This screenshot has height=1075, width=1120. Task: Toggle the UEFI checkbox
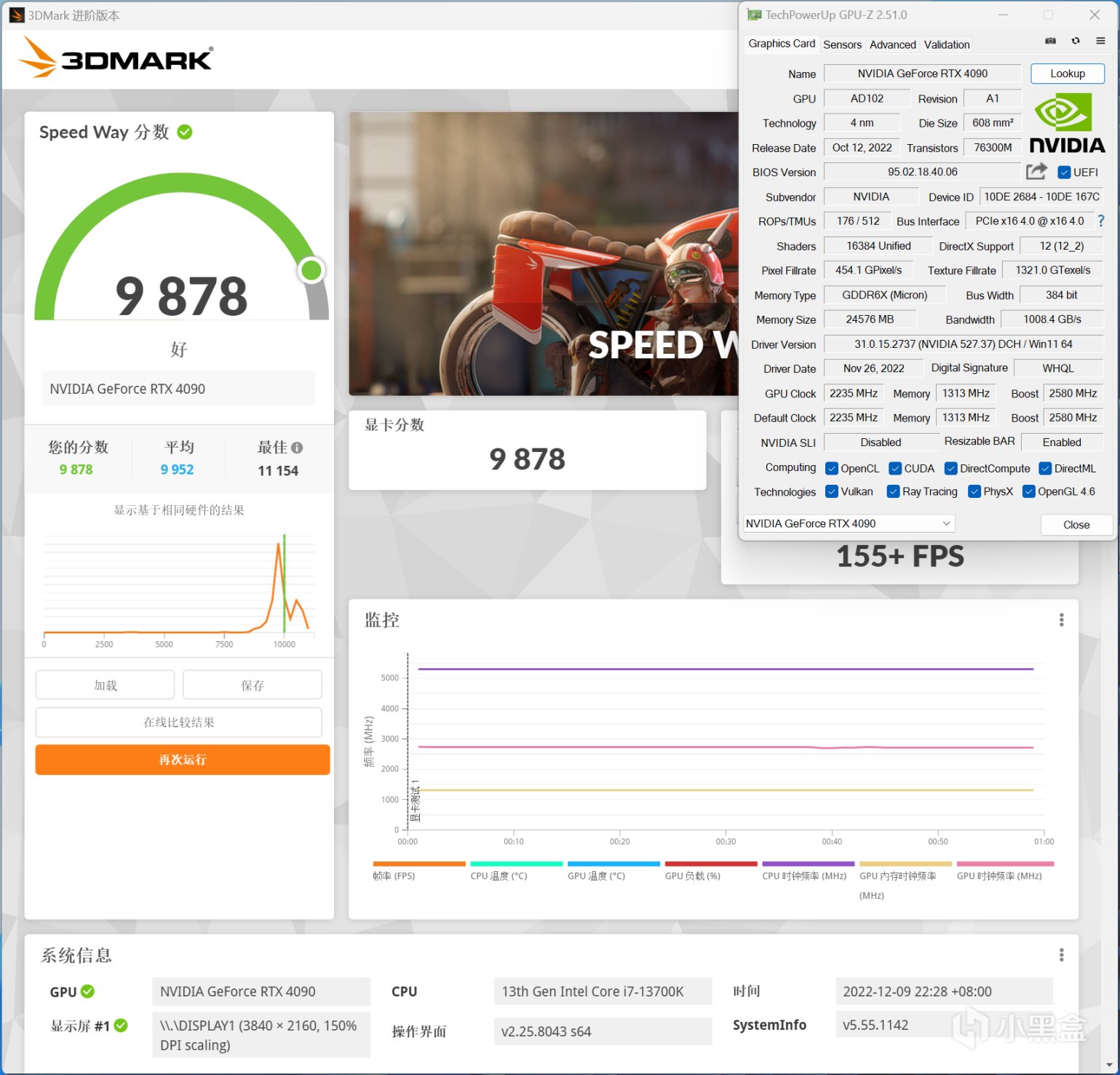coord(1064,172)
